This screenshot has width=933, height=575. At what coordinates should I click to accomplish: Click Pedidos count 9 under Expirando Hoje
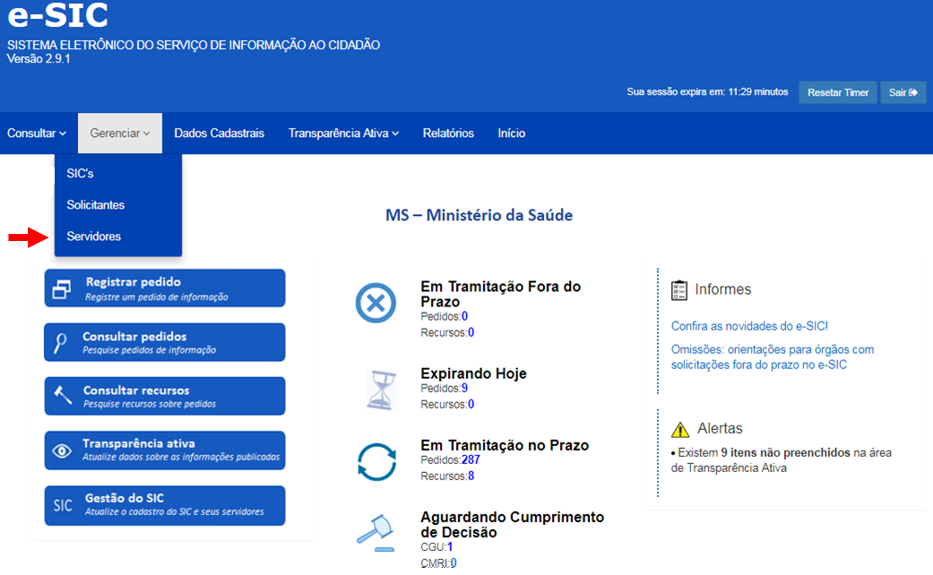pyautogui.click(x=465, y=388)
